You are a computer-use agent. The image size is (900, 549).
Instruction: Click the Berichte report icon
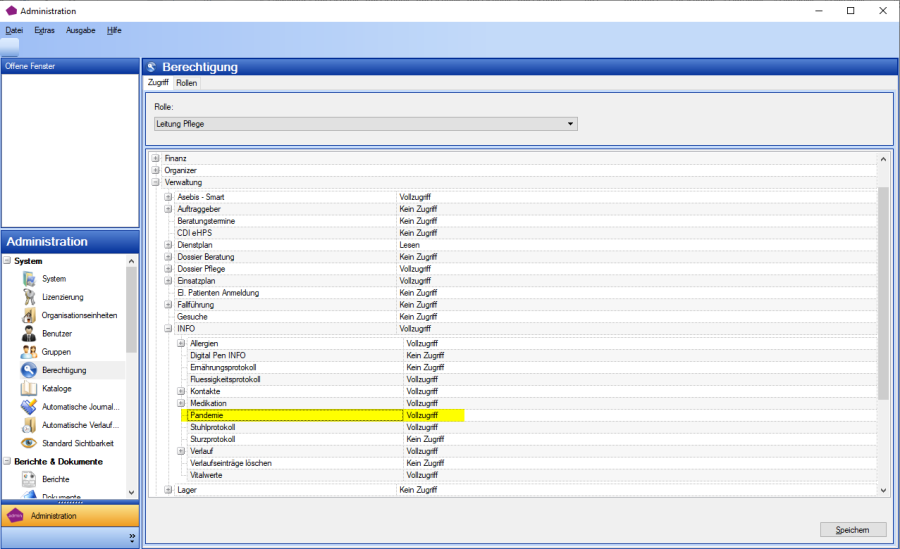tap(29, 480)
